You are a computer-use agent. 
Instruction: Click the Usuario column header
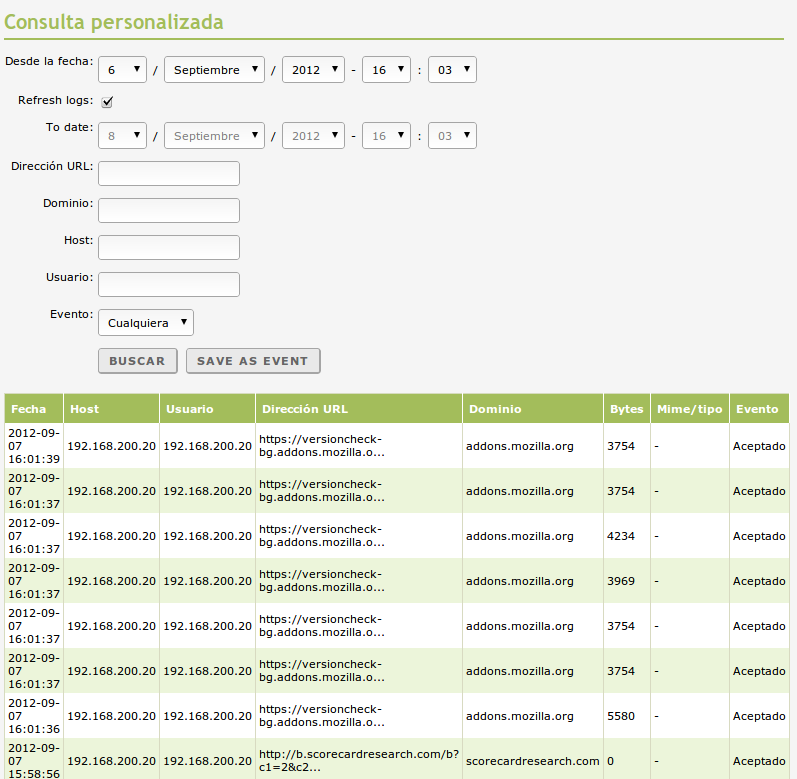pos(207,409)
